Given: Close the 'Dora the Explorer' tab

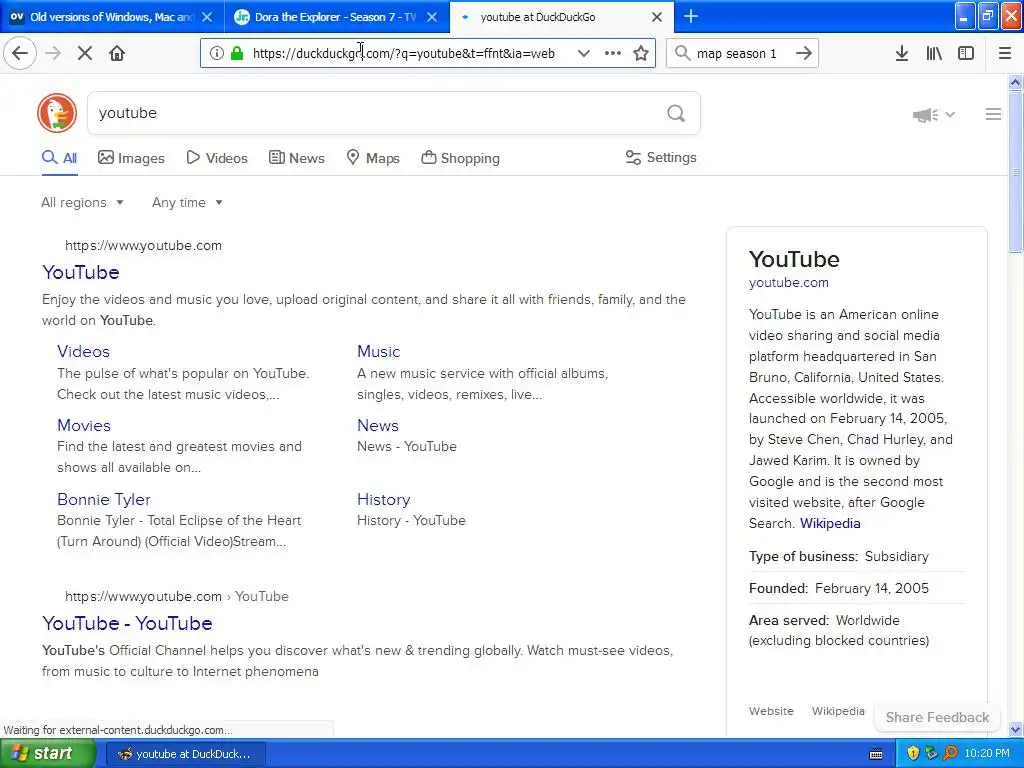Looking at the screenshot, I should pos(432,17).
